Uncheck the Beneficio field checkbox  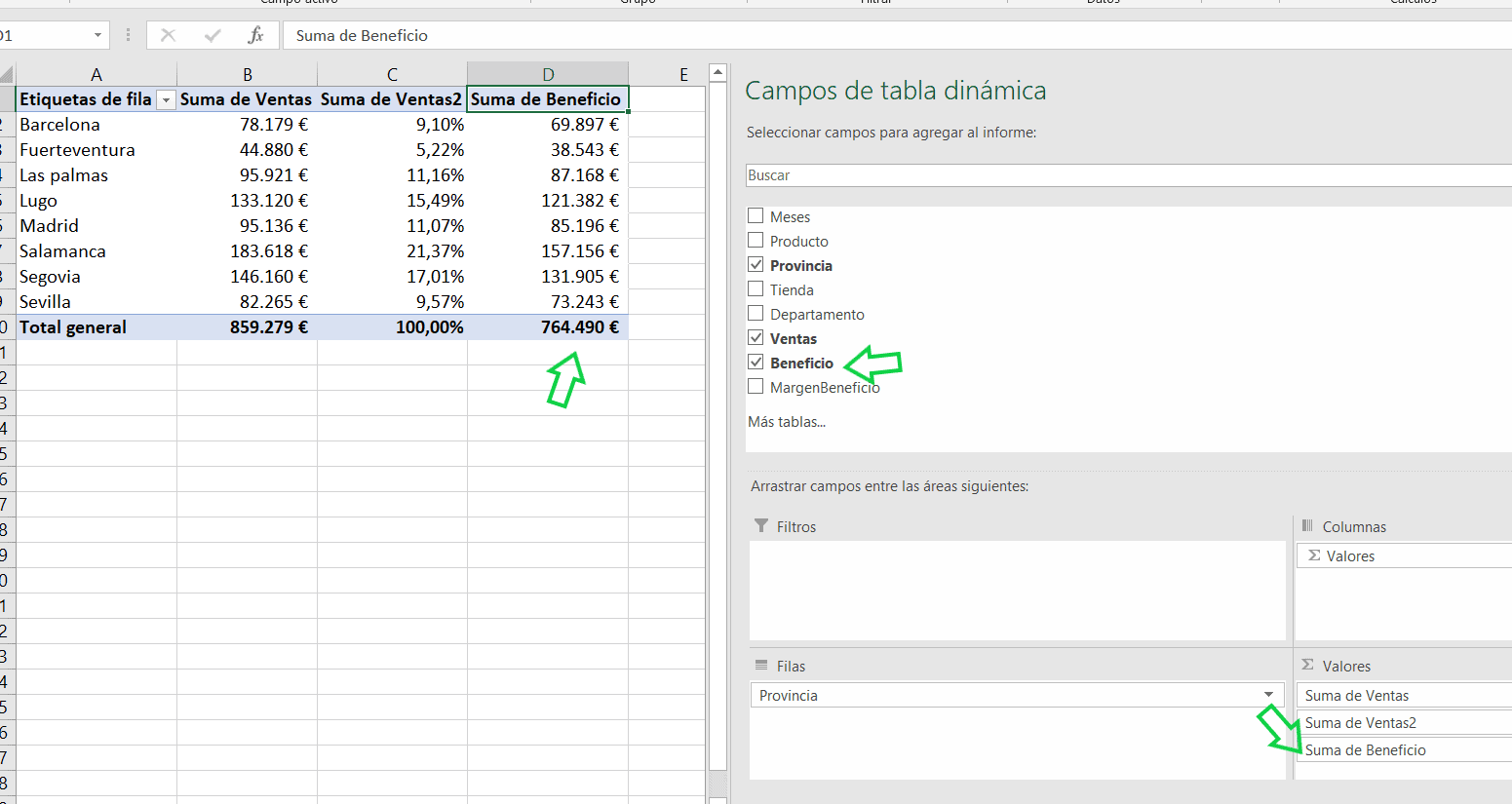point(756,363)
